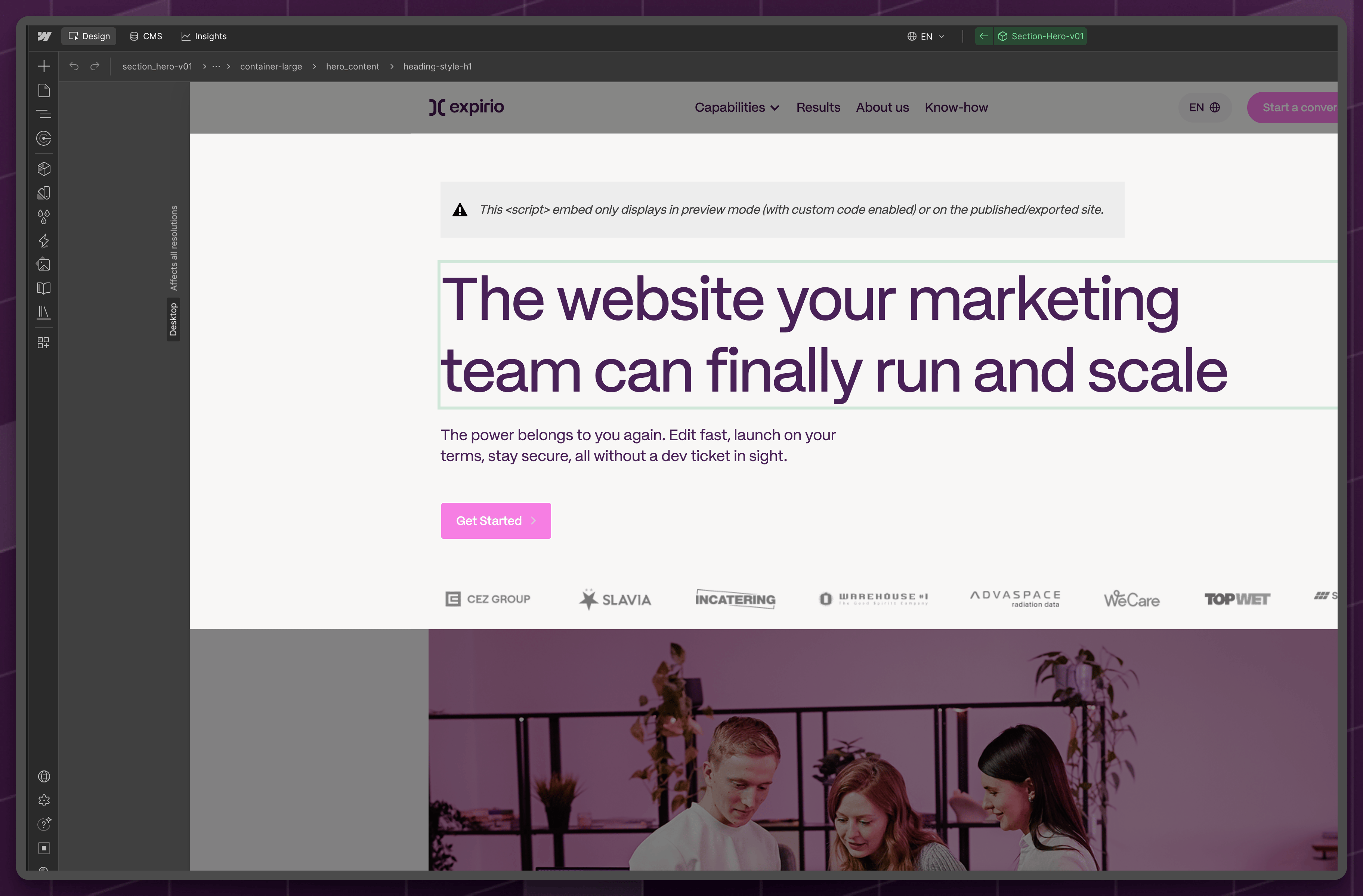Open the Style selectors droplets panel
The image size is (1363, 896).
pyautogui.click(x=44, y=217)
